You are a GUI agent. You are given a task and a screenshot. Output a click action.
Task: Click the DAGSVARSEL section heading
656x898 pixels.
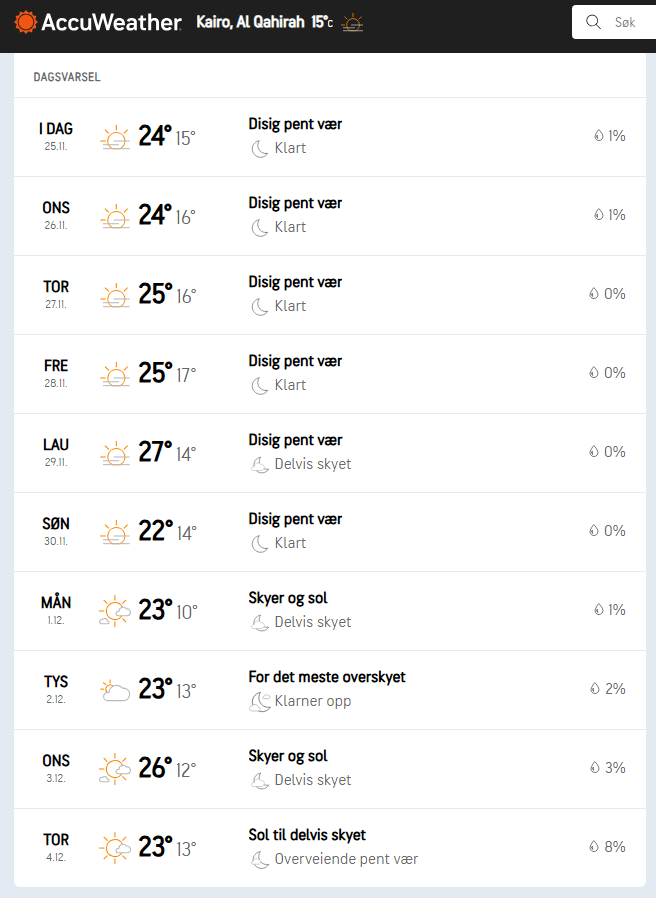pos(67,77)
